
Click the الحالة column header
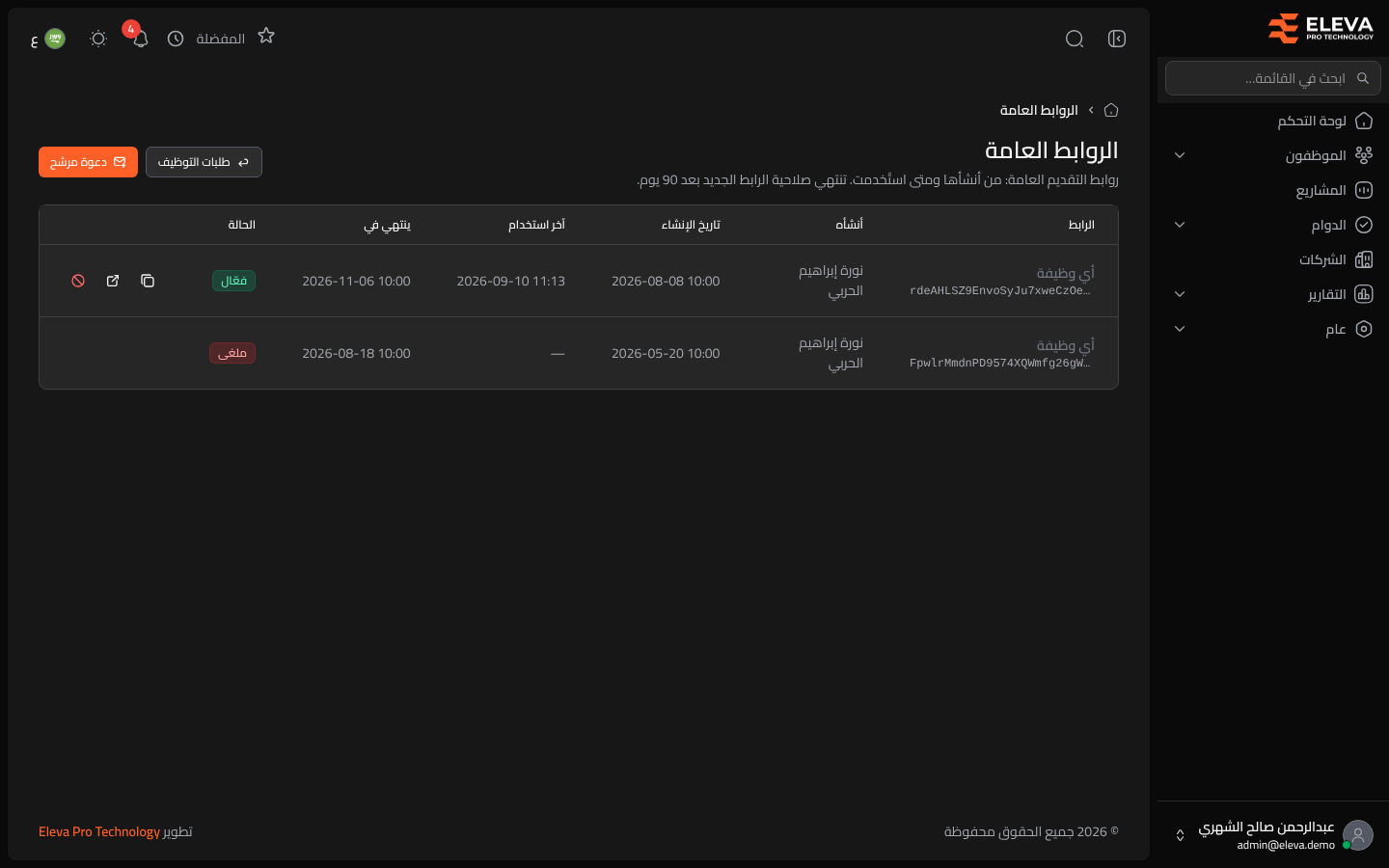coord(241,225)
